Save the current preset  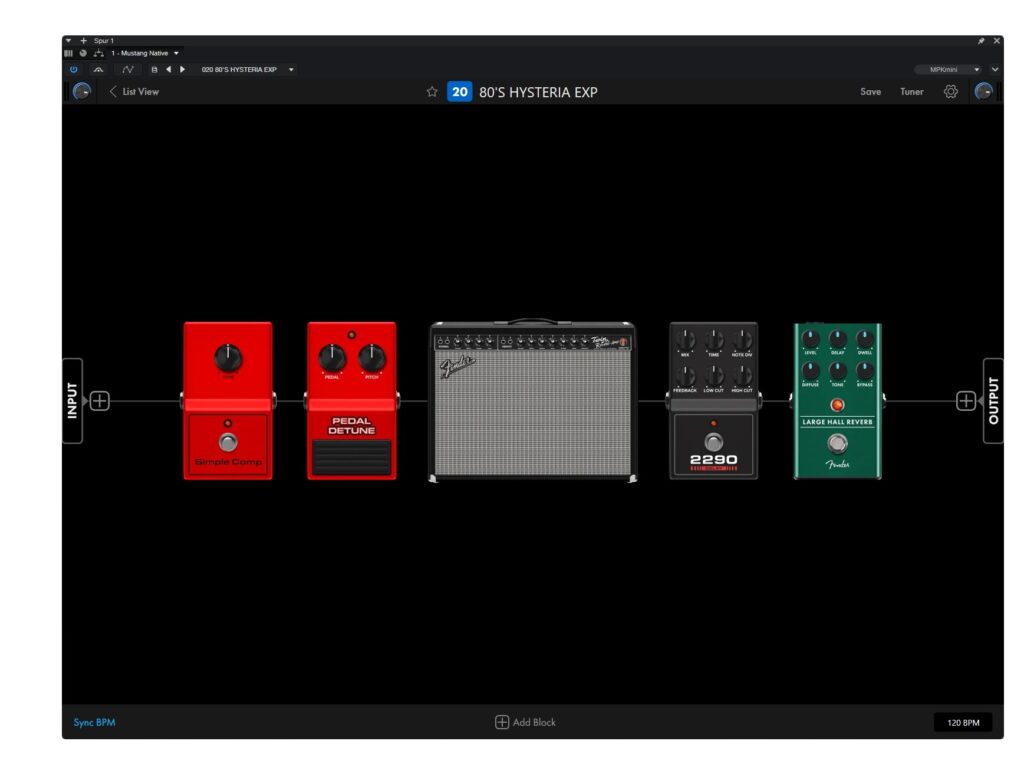(870, 92)
